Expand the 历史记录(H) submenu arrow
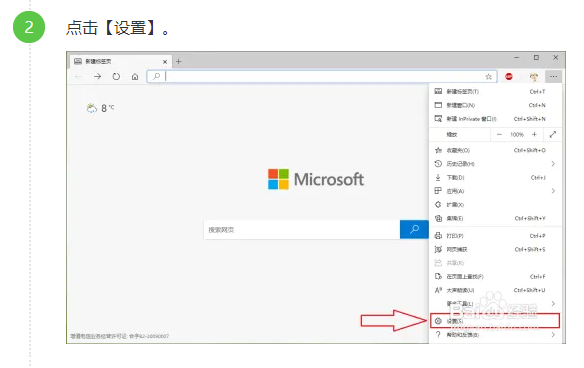Image resolution: width=584 pixels, height=368 pixels. pos(553,164)
